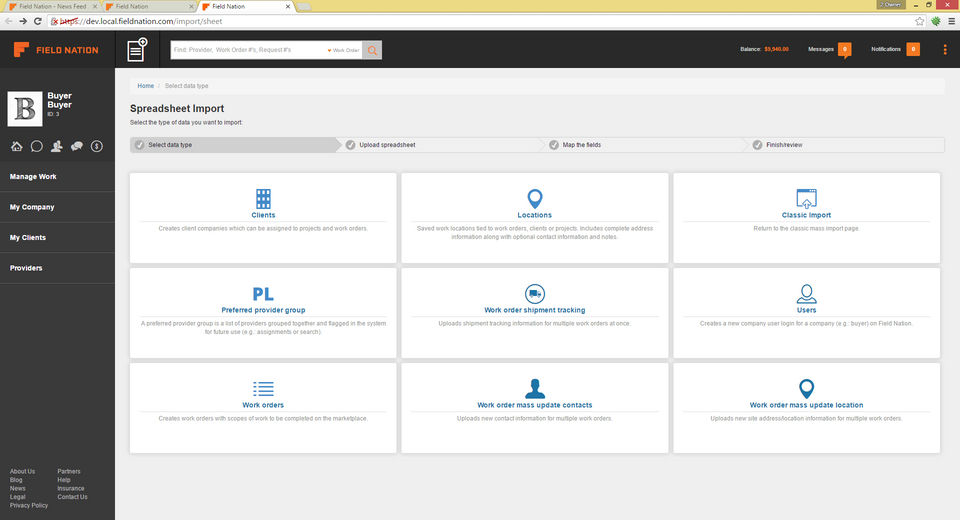The height and width of the screenshot is (520, 960).
Task: Choose the PL preferred provider group icon
Action: click(263, 294)
